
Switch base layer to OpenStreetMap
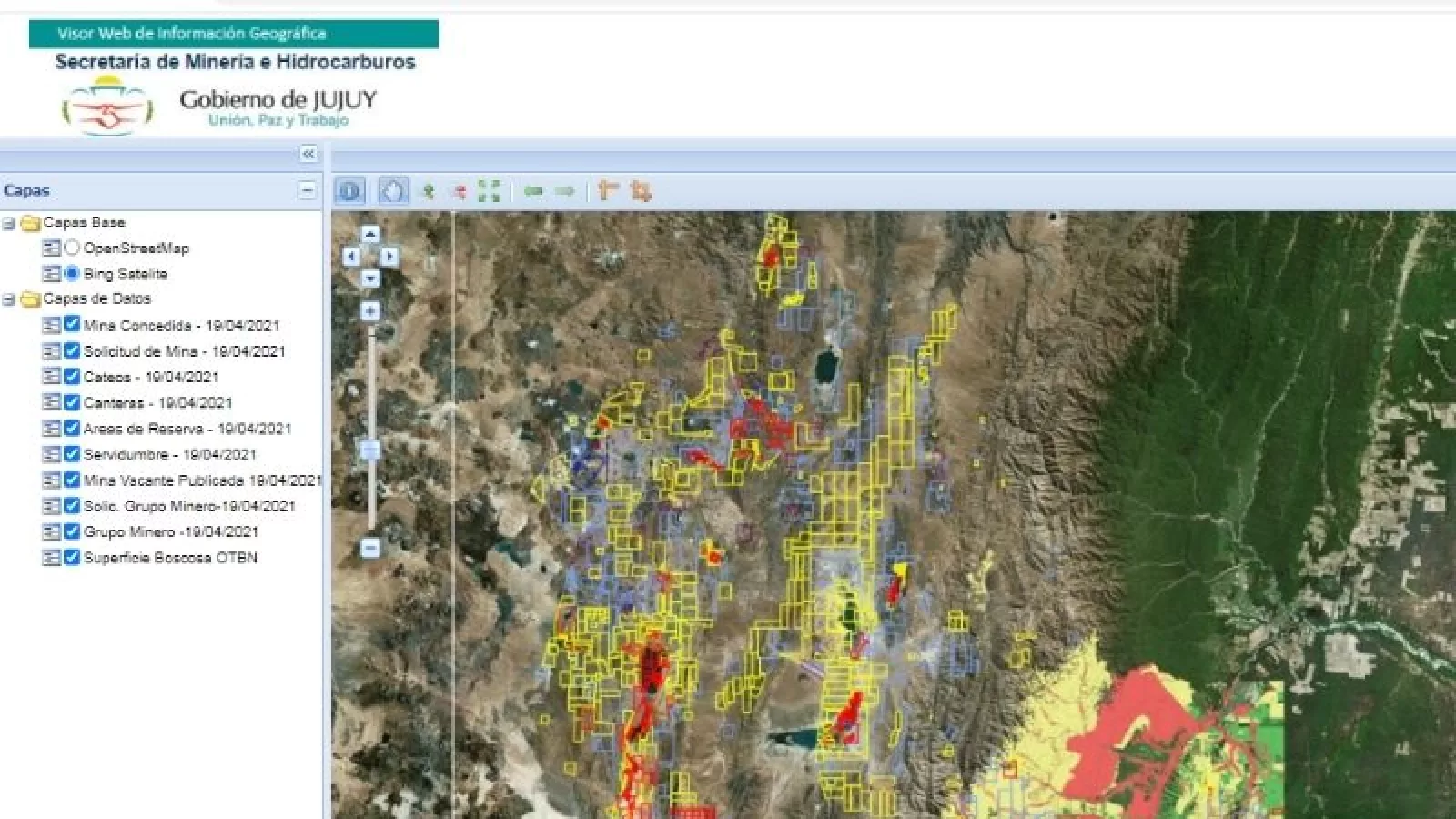72,248
